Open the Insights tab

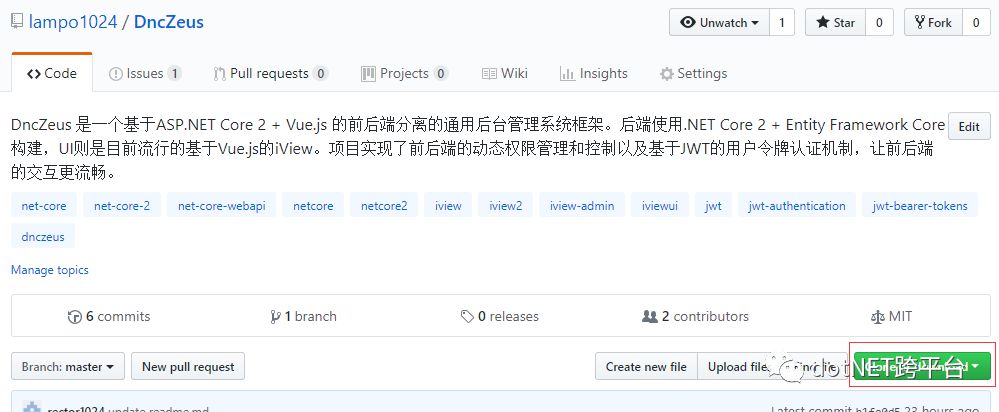(594, 73)
